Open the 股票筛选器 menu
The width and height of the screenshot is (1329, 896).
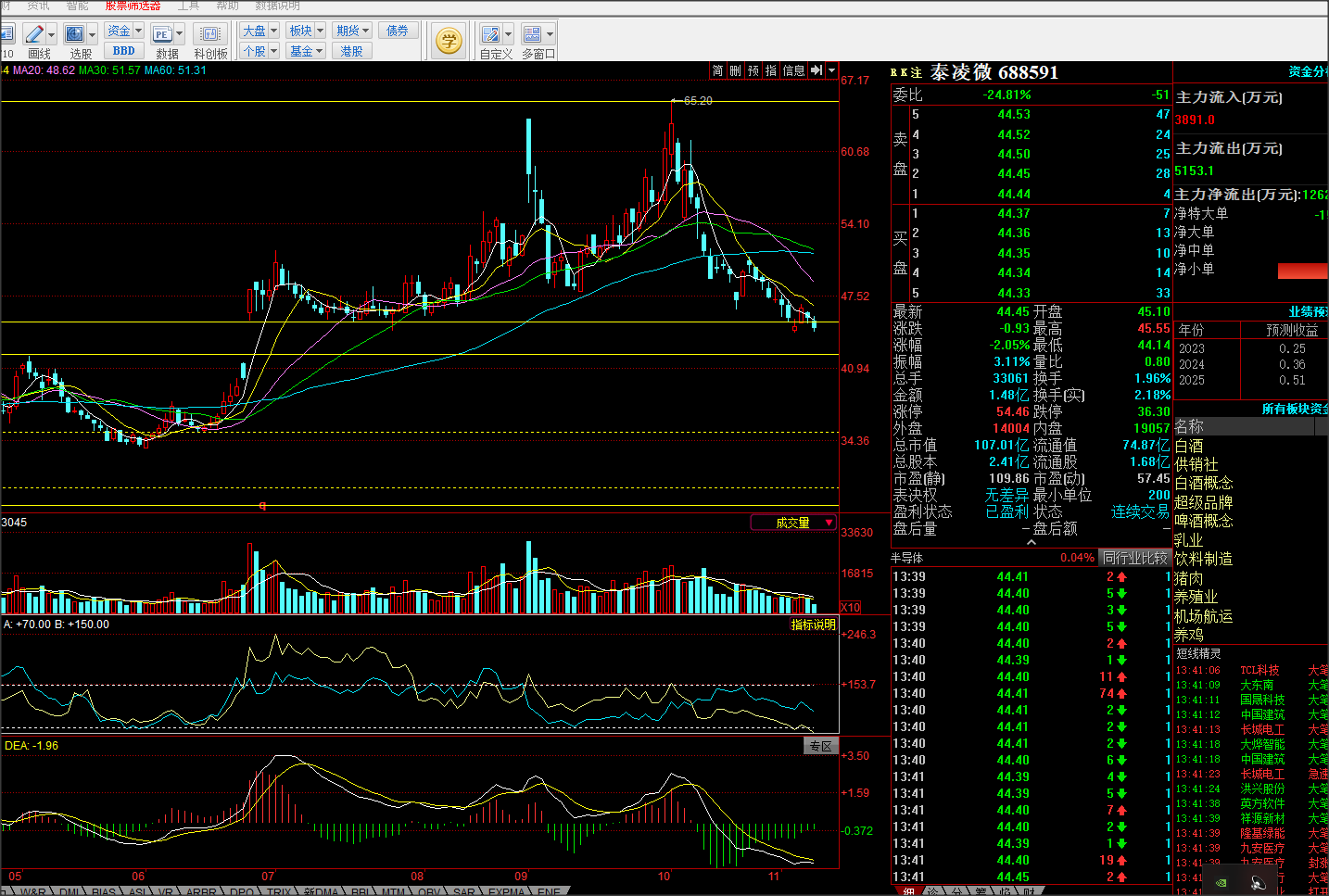tap(133, 6)
